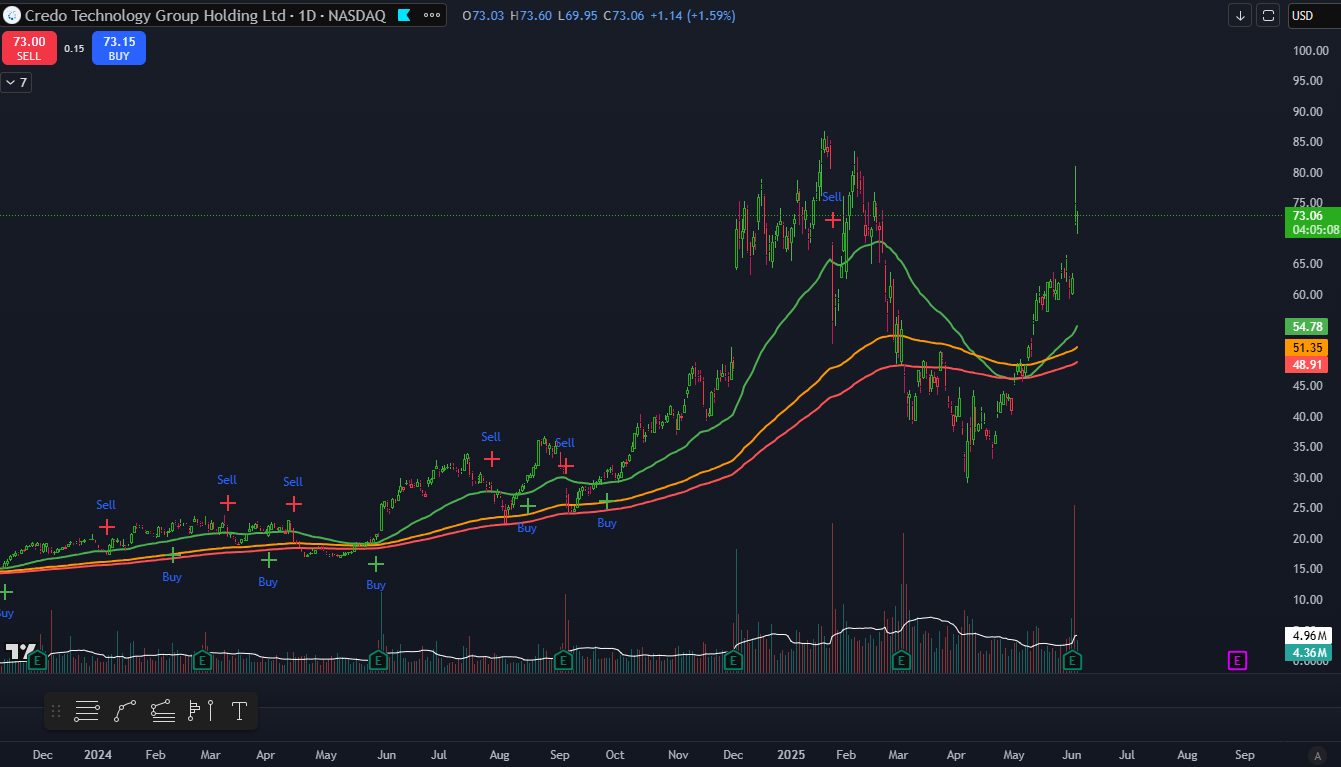Click the earnings E marker near June 2025
The image size is (1341, 767).
click(x=1073, y=660)
